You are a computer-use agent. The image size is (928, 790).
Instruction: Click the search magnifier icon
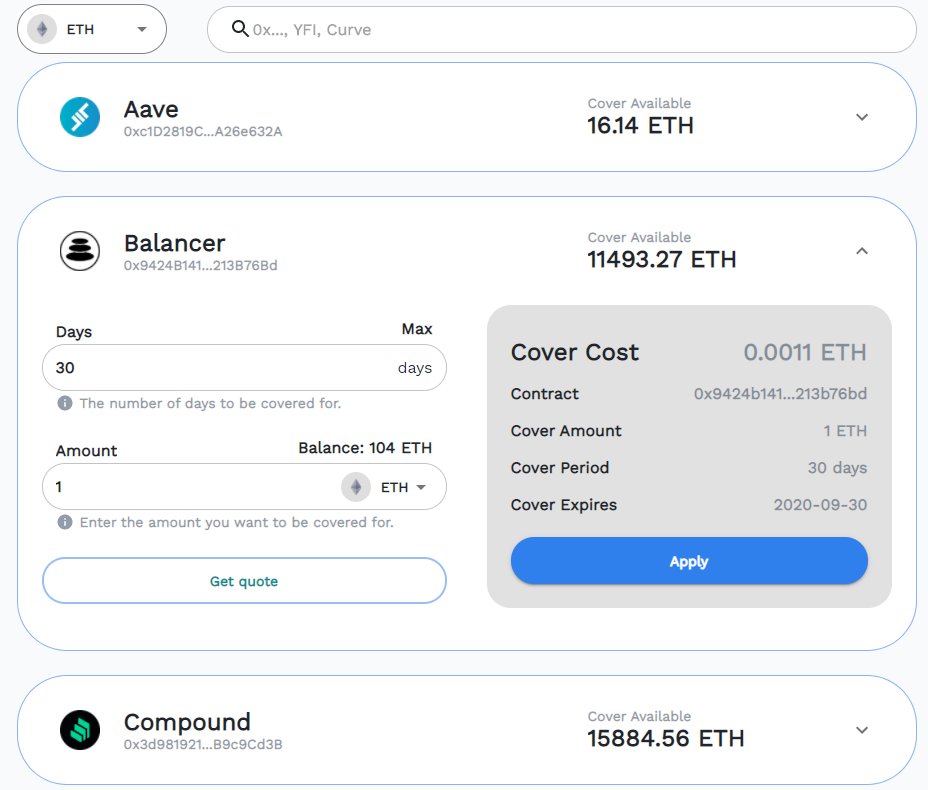click(x=240, y=28)
